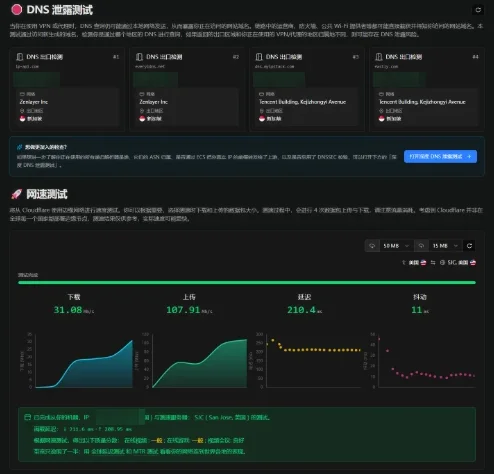Click the download speed area chart

tap(84, 364)
